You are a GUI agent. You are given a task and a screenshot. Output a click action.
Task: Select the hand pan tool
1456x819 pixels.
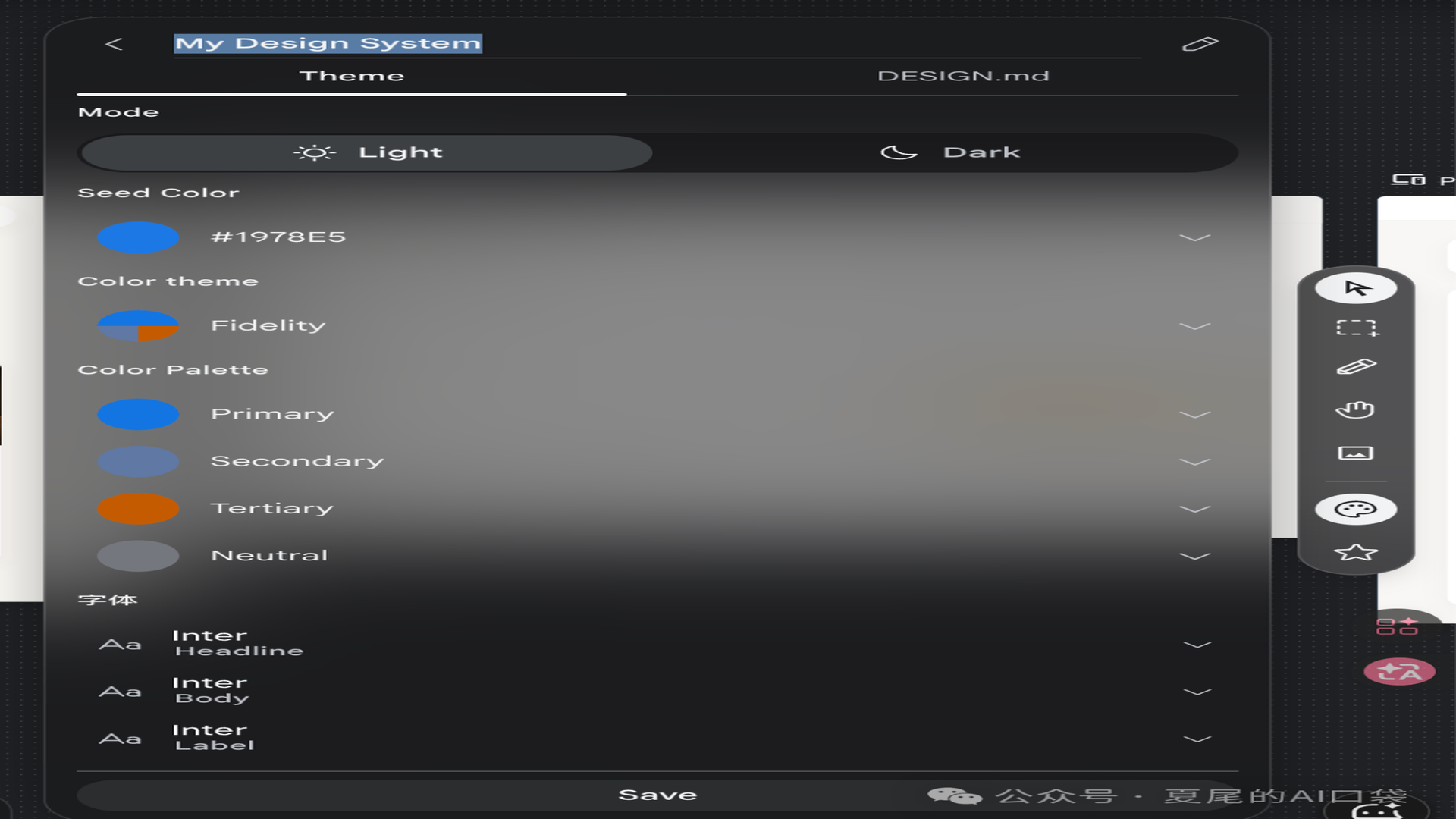1355,409
